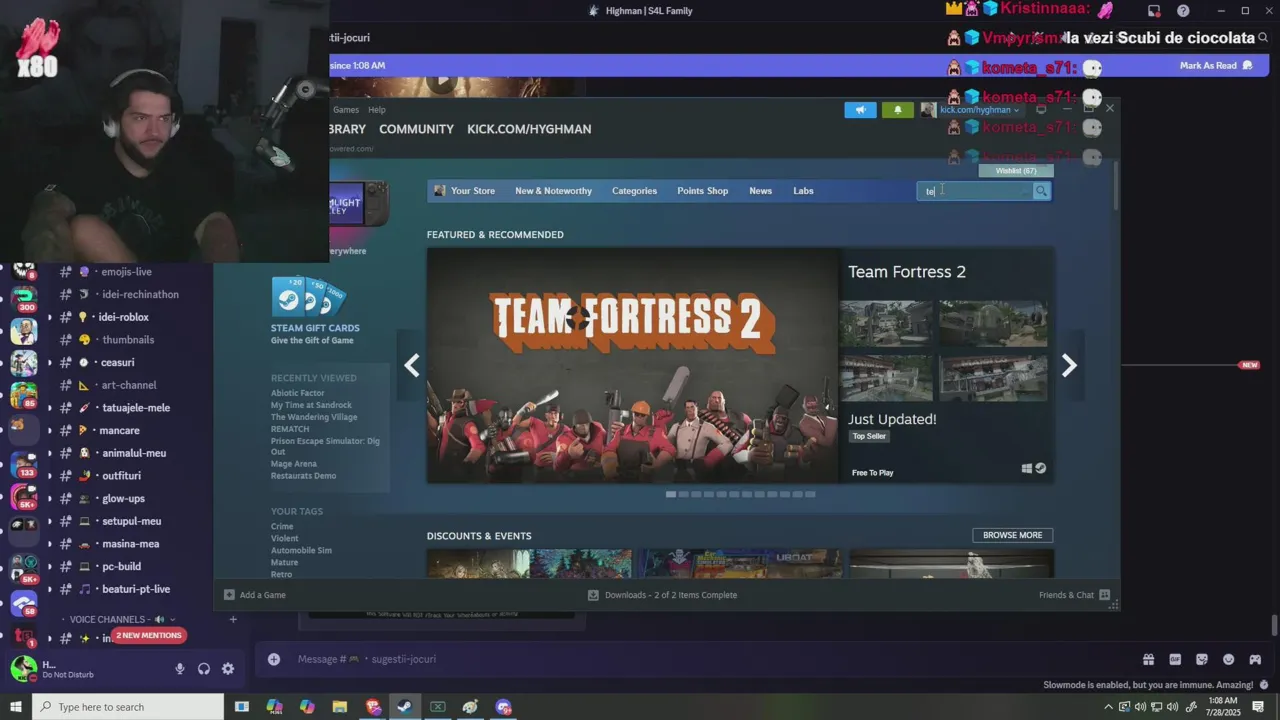Open the Discord gift icon

tap(1148, 659)
